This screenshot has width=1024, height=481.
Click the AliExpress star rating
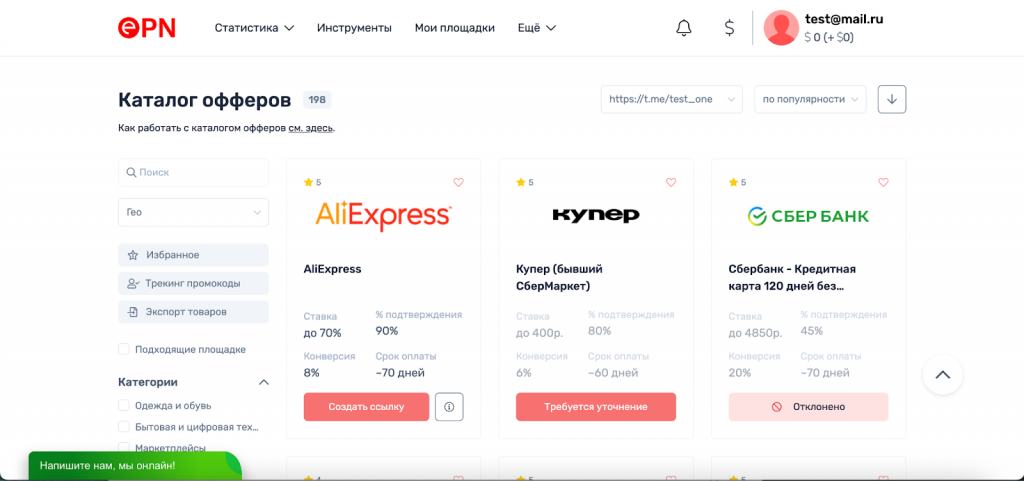[312, 183]
